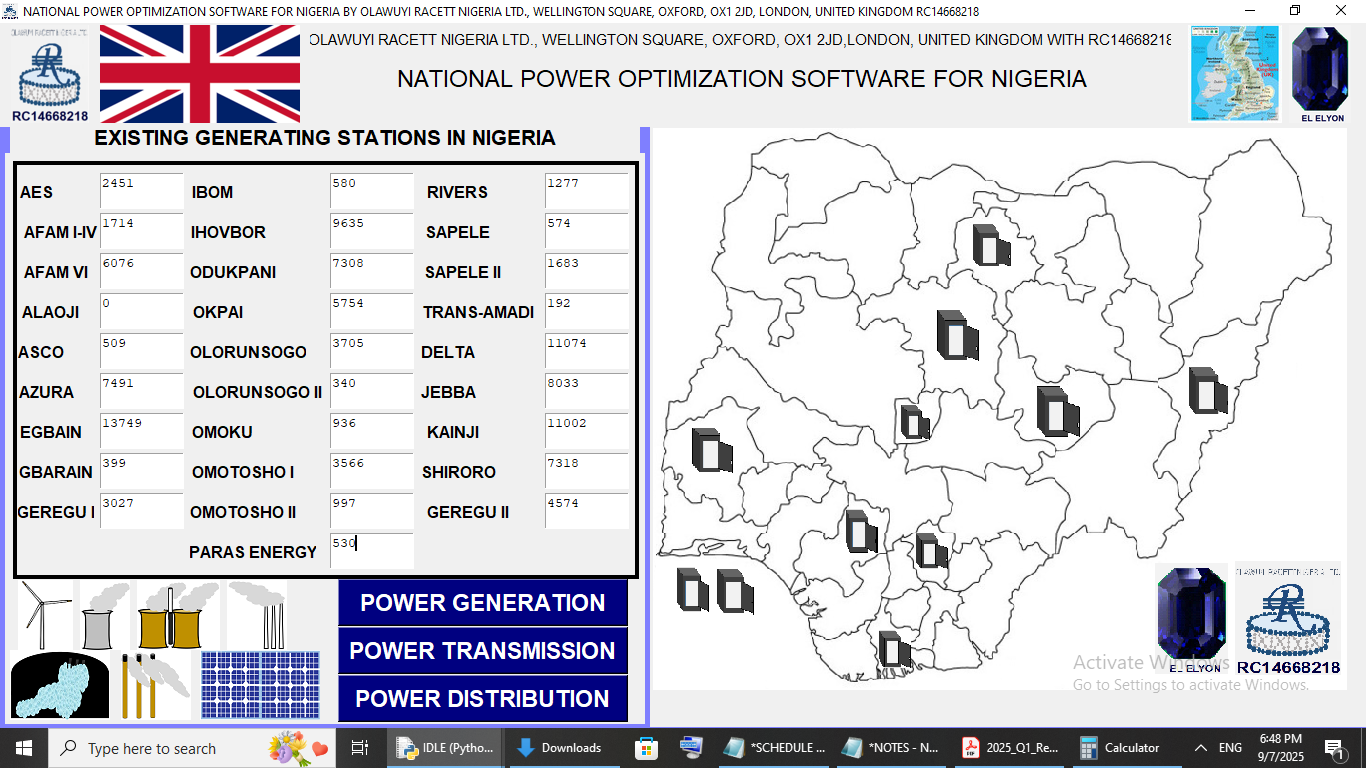1366x768 pixels.
Task: Open the POWER GENERATION section
Action: (x=482, y=603)
